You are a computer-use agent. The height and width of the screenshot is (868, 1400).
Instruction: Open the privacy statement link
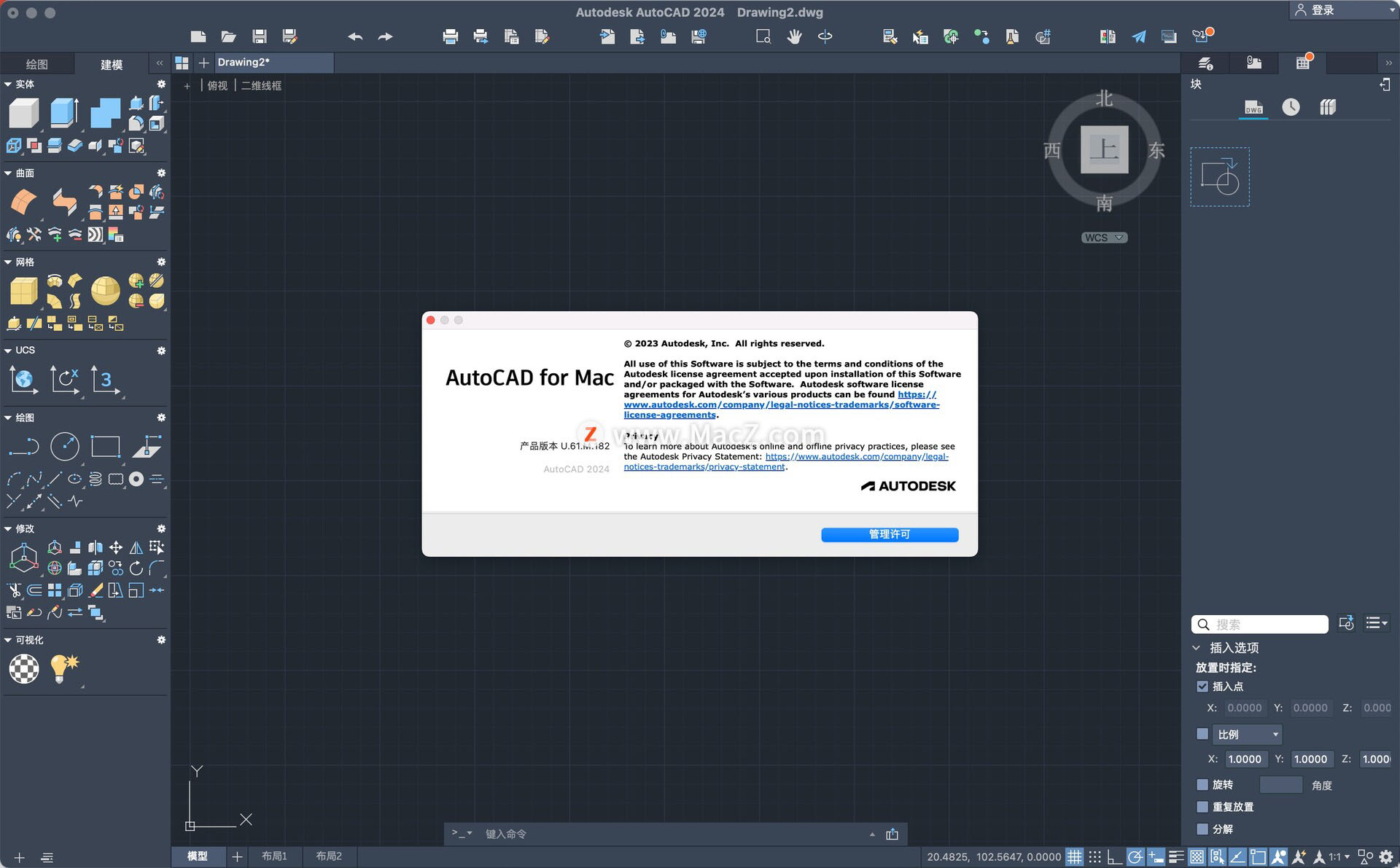[x=786, y=462]
